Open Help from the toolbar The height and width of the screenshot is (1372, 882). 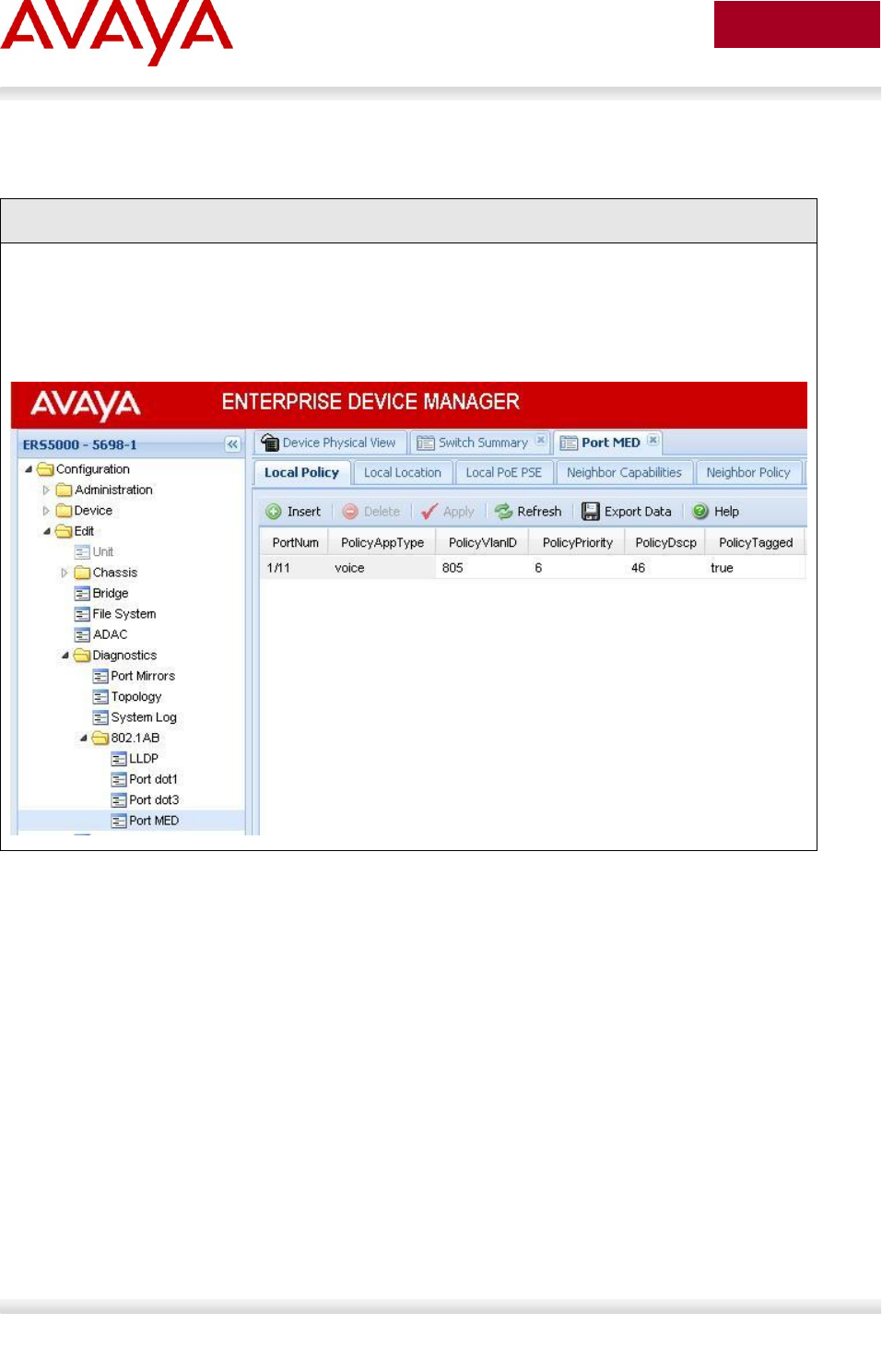716,512
